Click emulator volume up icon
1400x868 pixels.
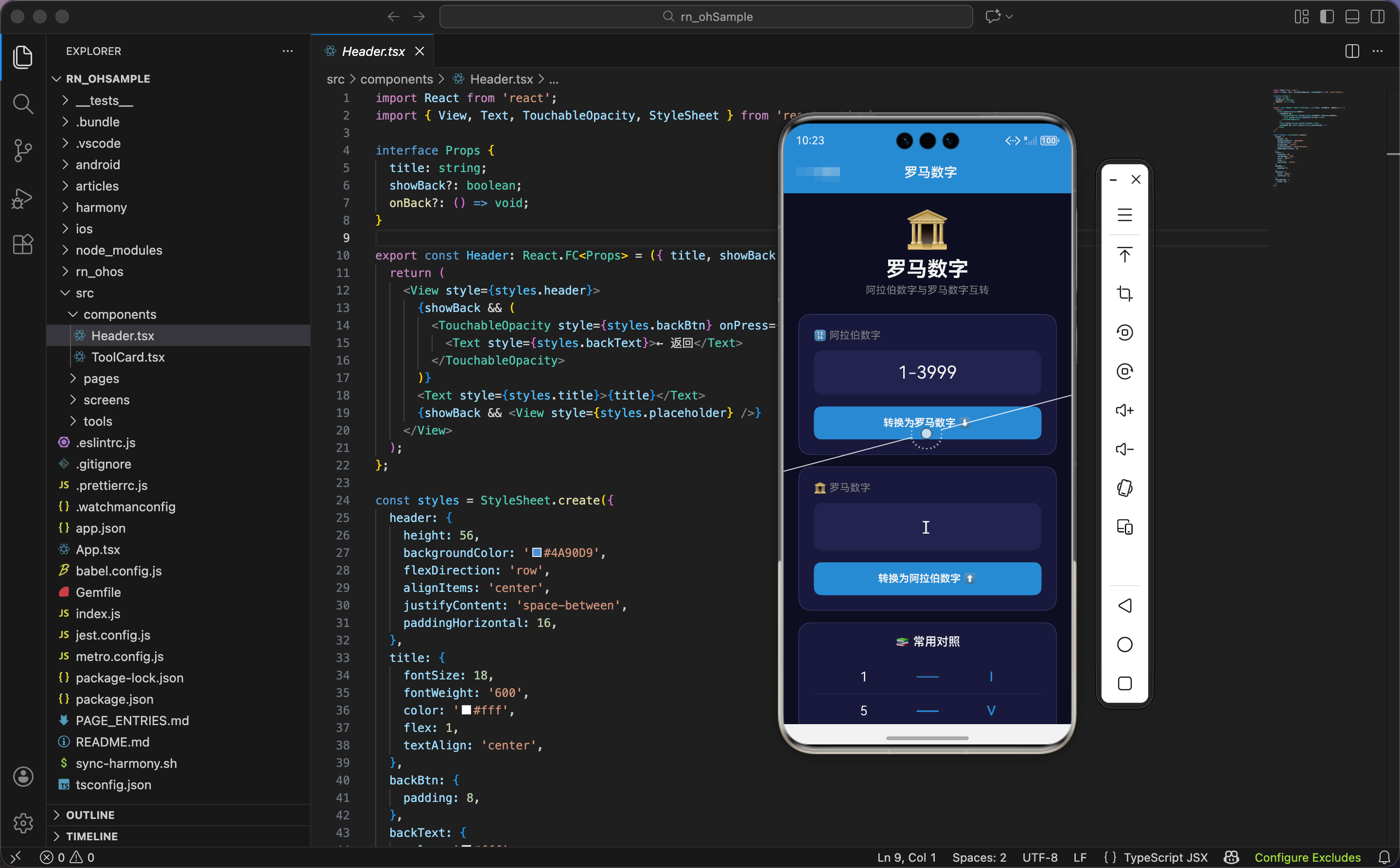tap(1124, 410)
